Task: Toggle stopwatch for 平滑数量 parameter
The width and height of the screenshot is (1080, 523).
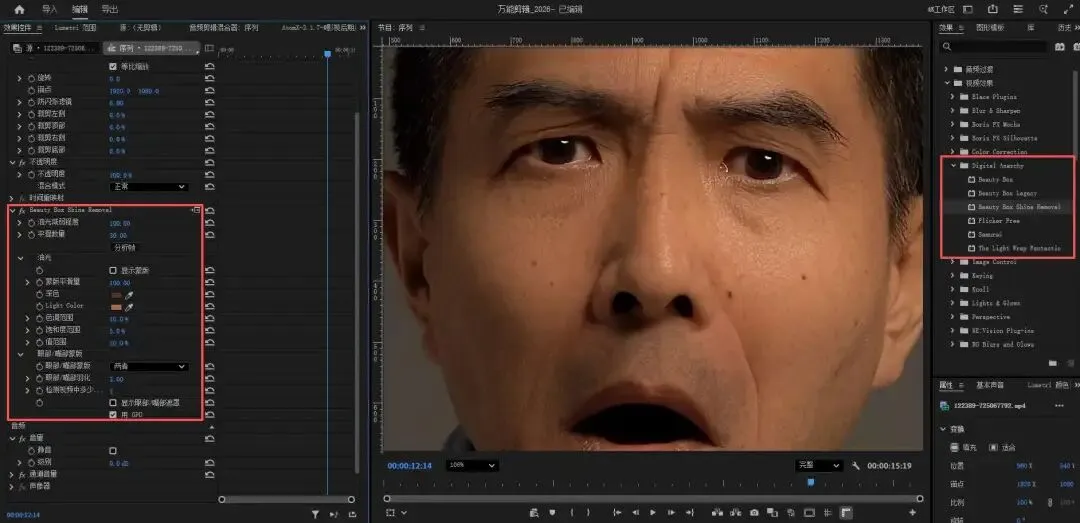Action: [x=31, y=235]
